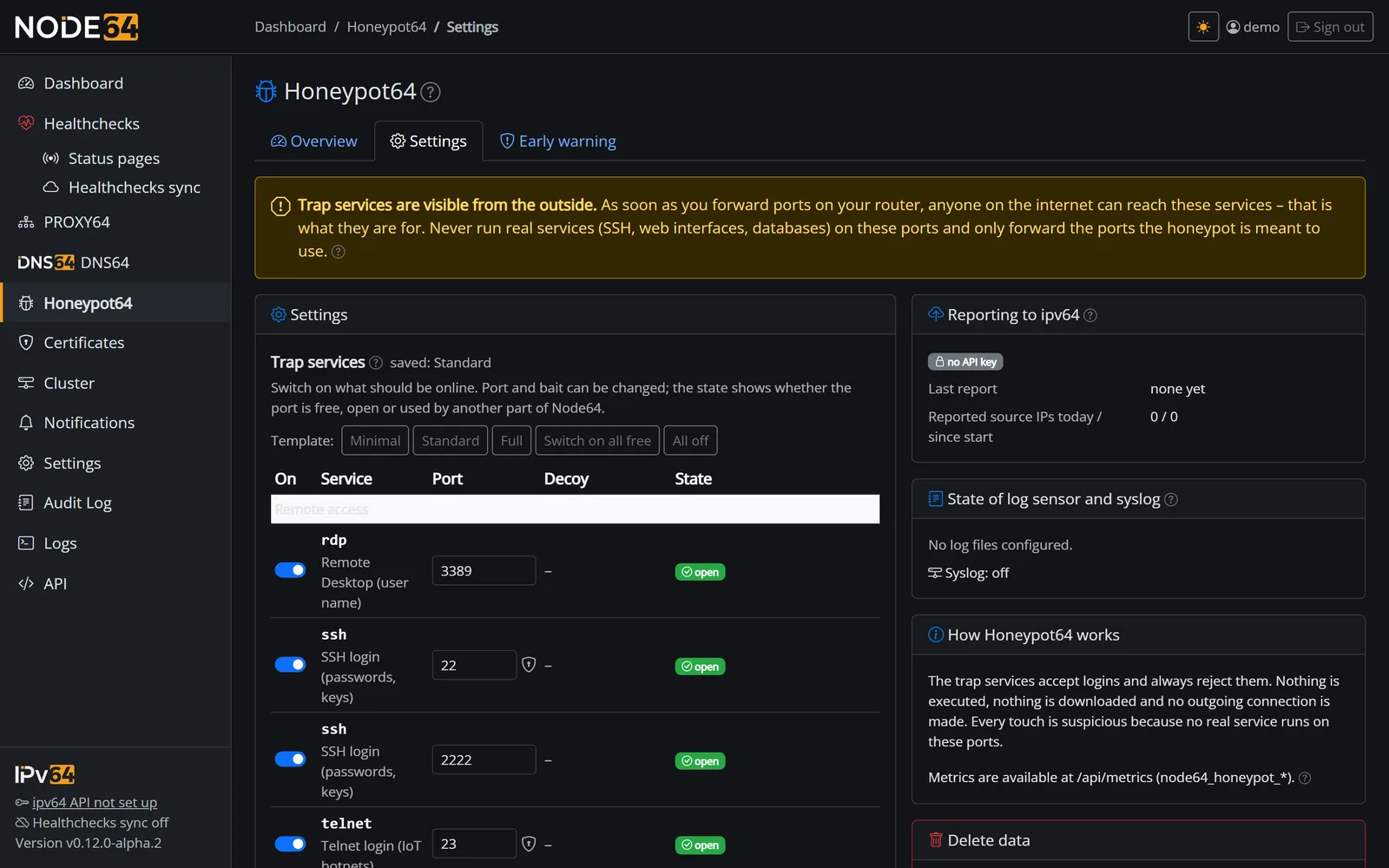Click the ssh port field showing 2222
Viewport: 1389px width, 868px height.
click(484, 759)
